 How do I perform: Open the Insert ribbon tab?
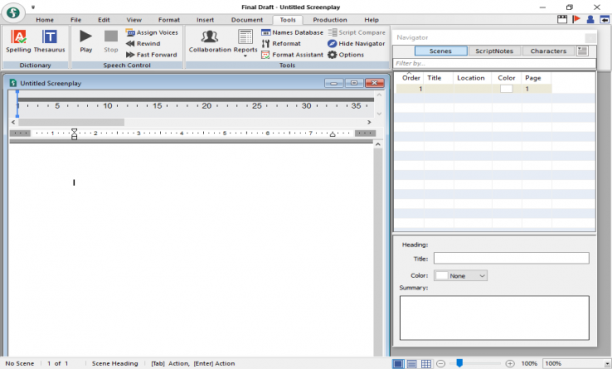coord(205,20)
